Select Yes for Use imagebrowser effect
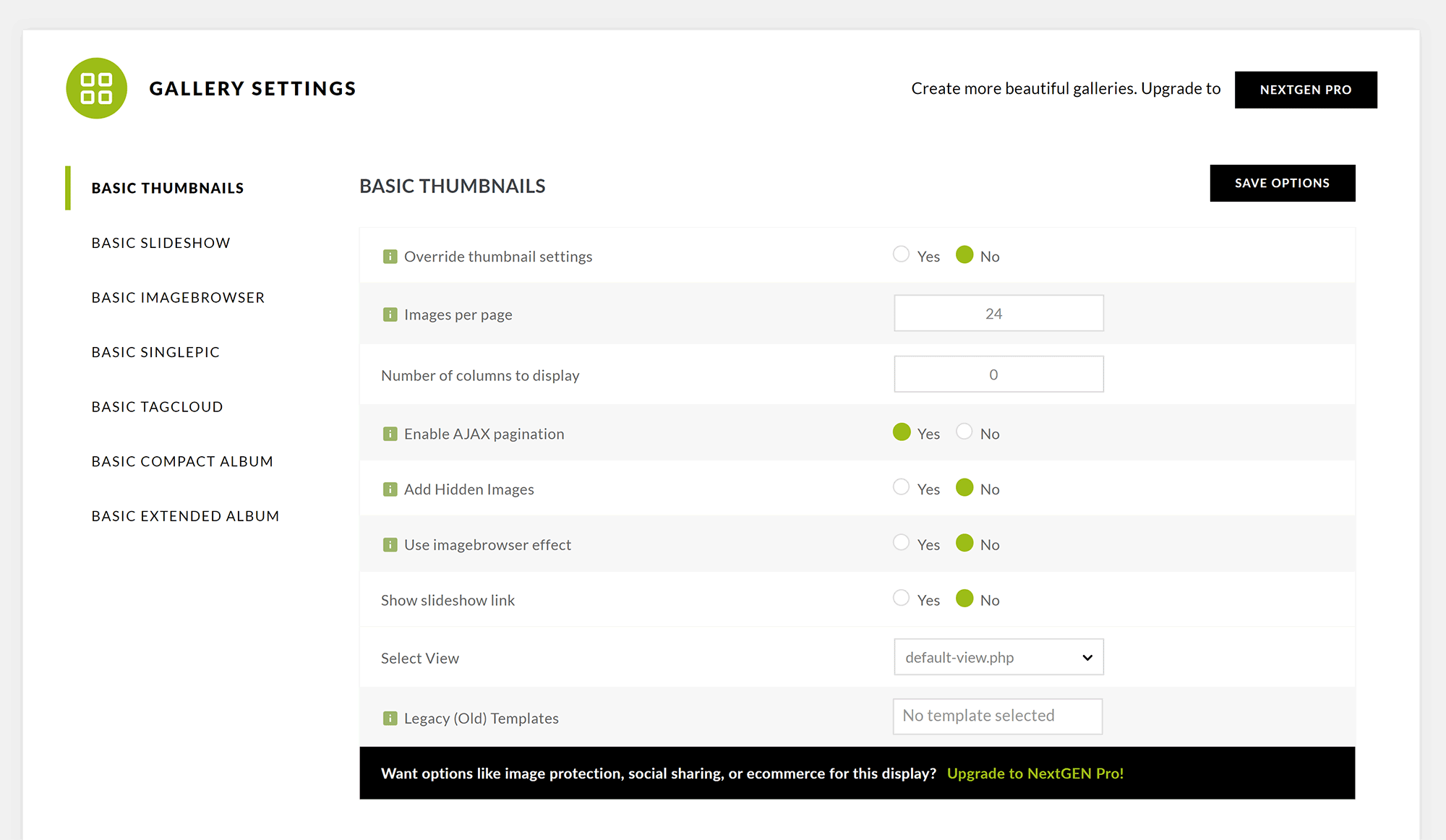Screen dimensions: 1446x840 pyautogui.click(x=901, y=542)
